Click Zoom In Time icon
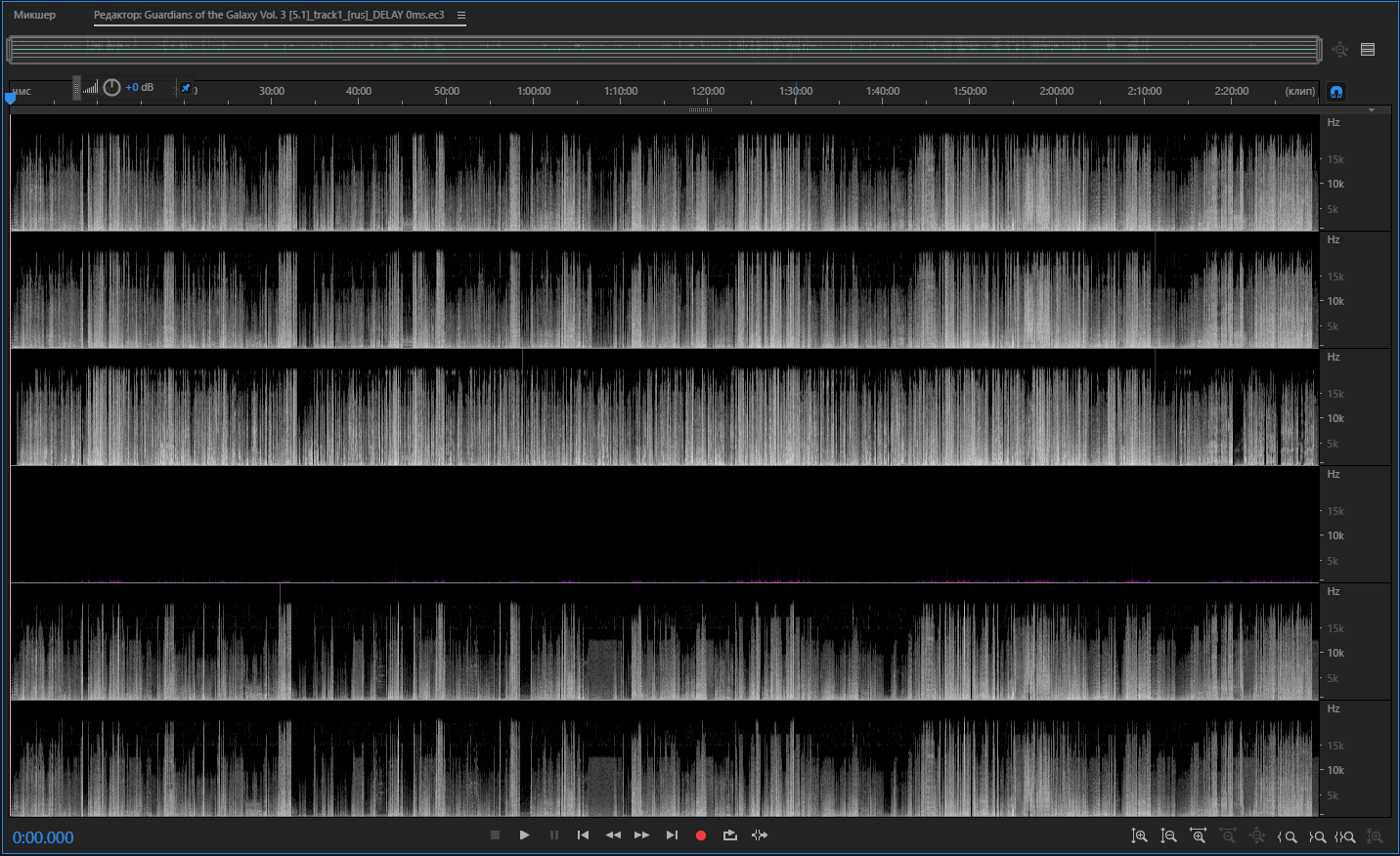 pyautogui.click(x=1198, y=836)
